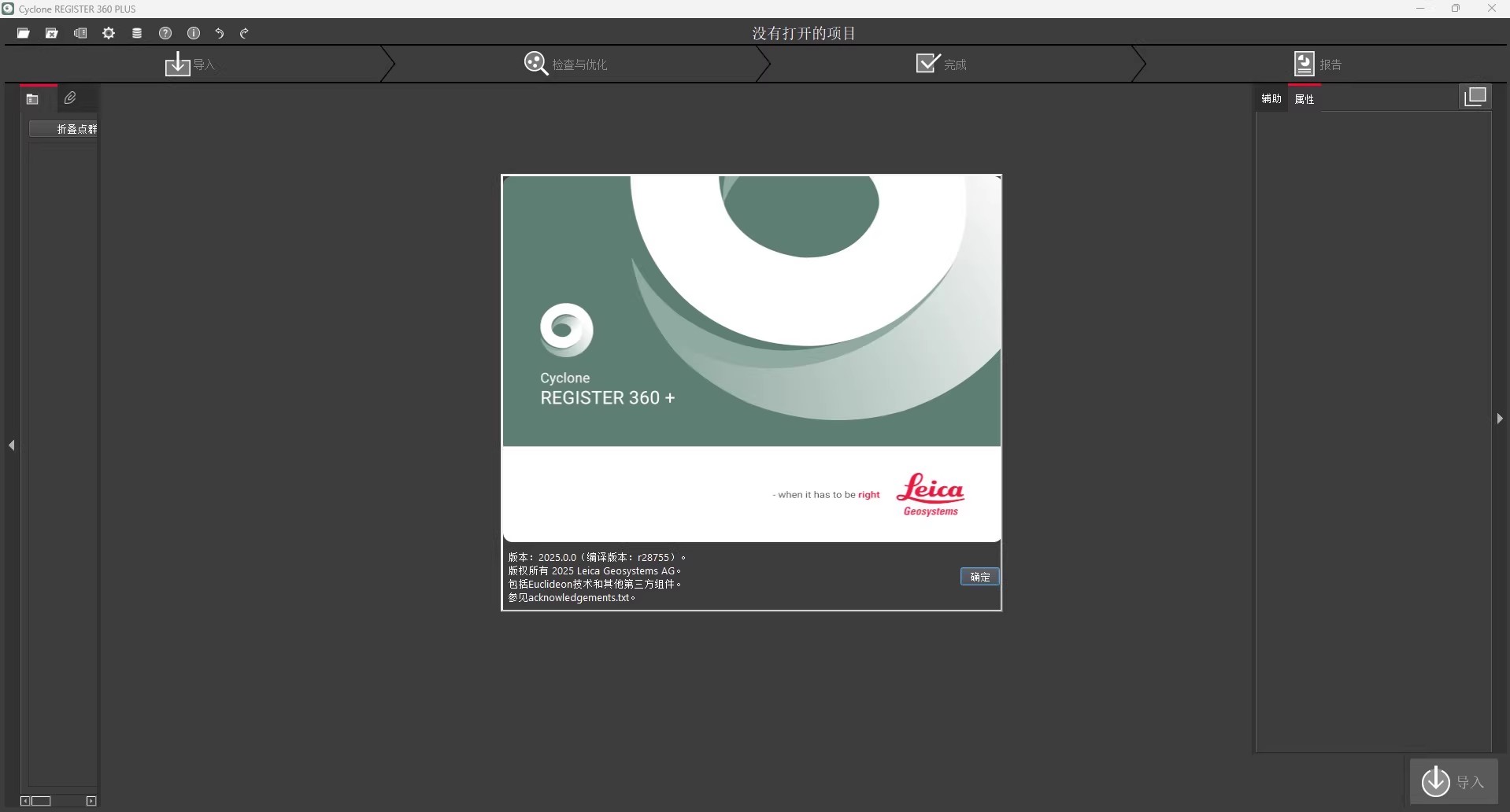Click the 没有打开的项目 title text
1510x812 pixels.
803,33
